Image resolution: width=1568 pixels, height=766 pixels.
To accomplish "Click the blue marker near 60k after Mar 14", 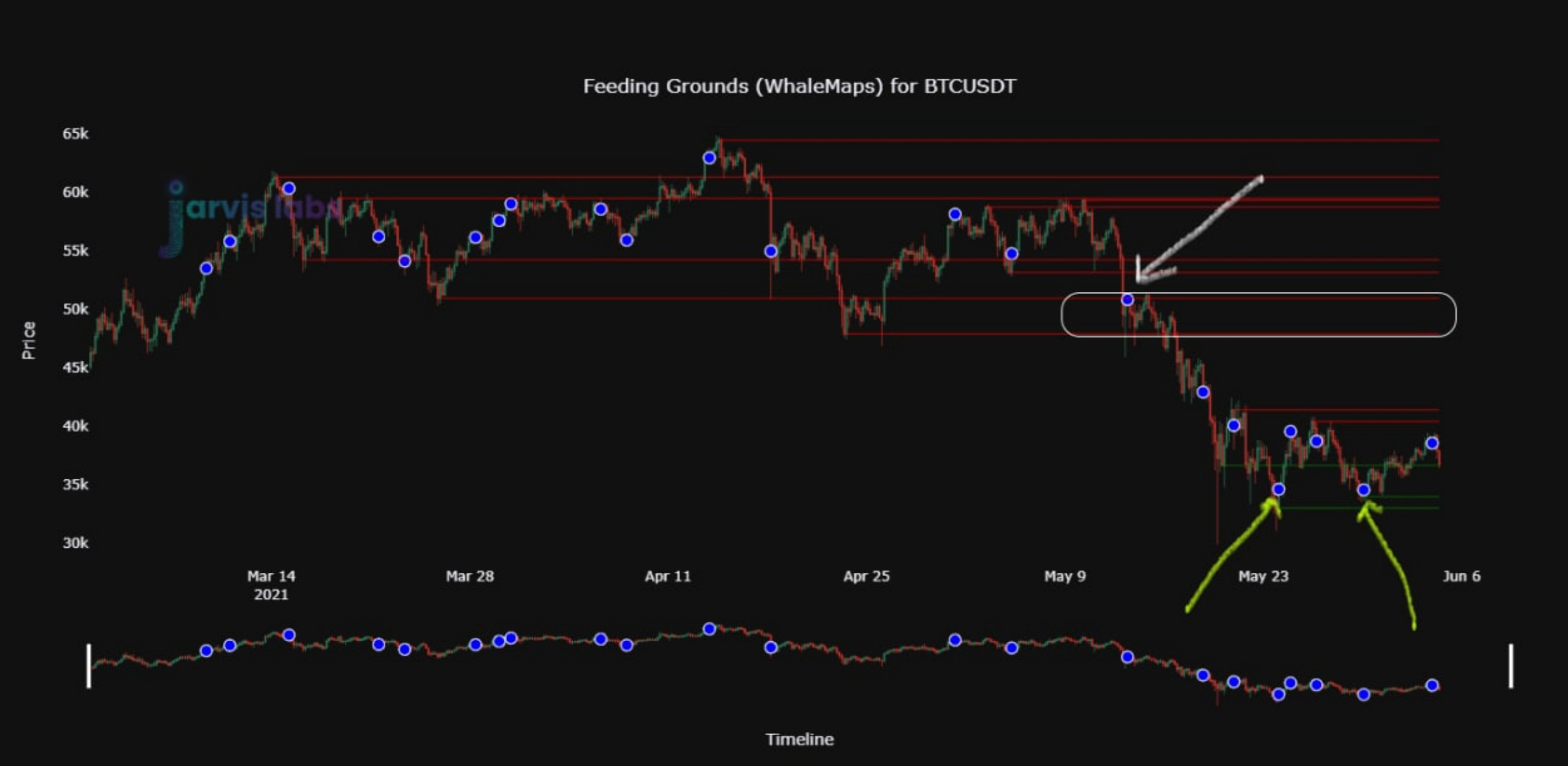I will click(x=289, y=188).
